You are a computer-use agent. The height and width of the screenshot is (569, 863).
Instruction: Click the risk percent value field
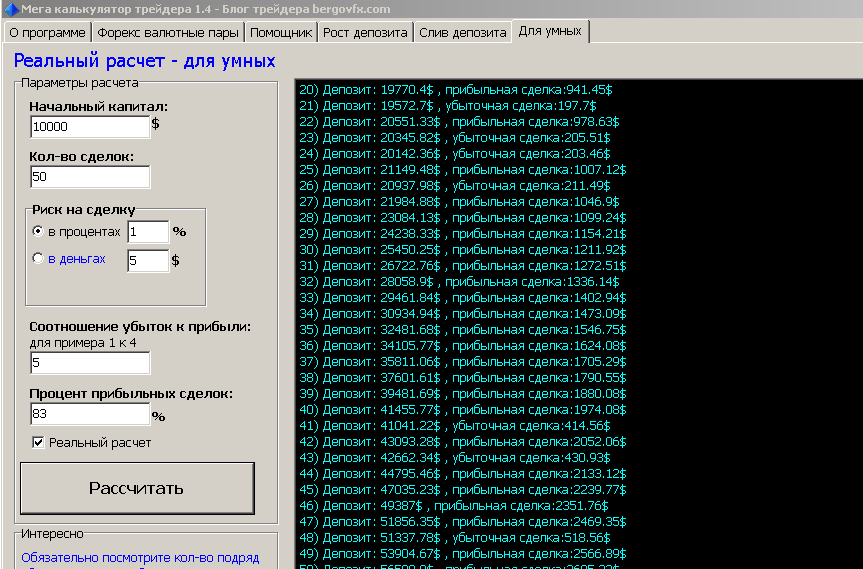148,232
